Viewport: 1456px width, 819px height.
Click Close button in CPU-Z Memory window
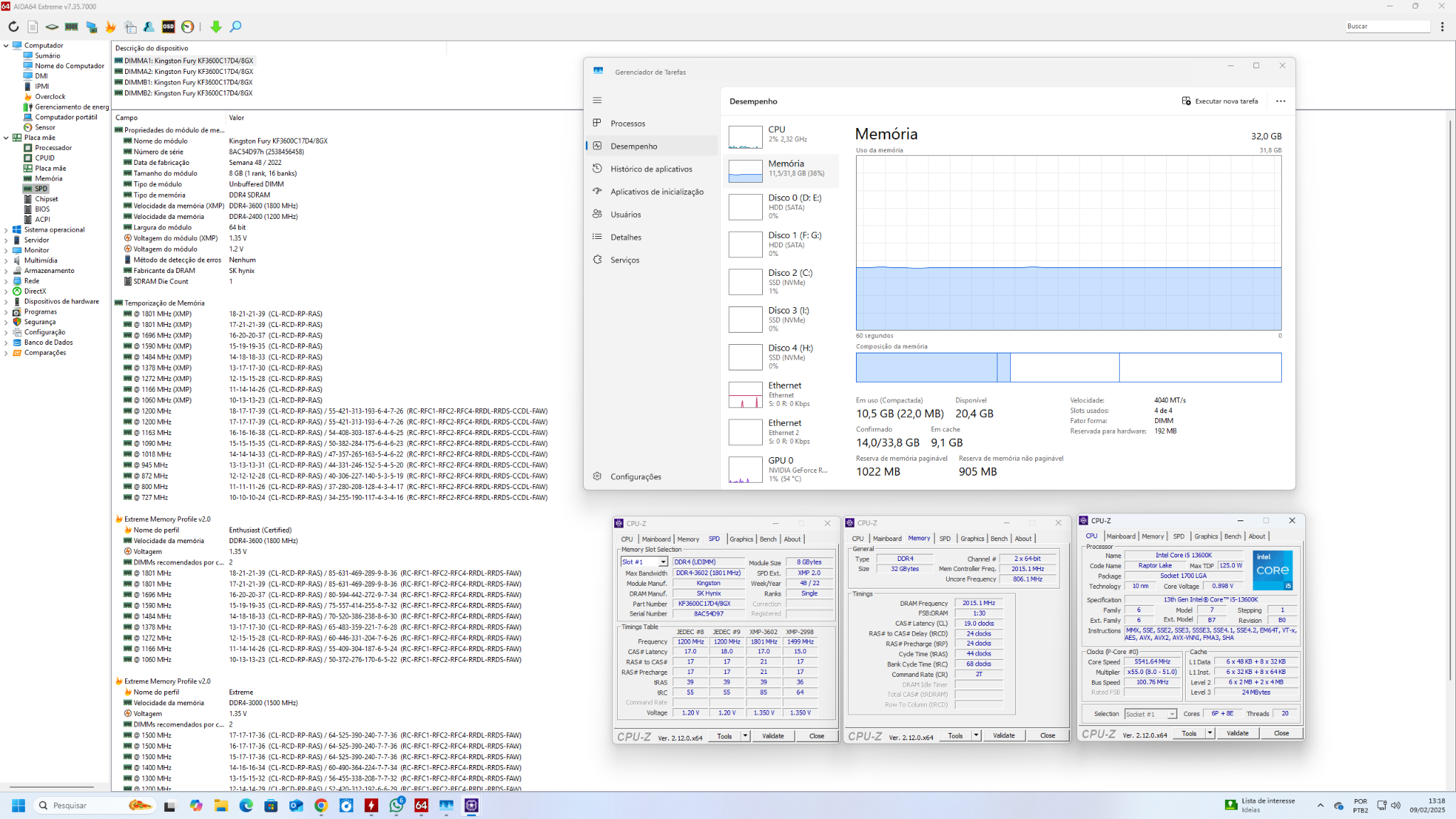click(x=1047, y=735)
